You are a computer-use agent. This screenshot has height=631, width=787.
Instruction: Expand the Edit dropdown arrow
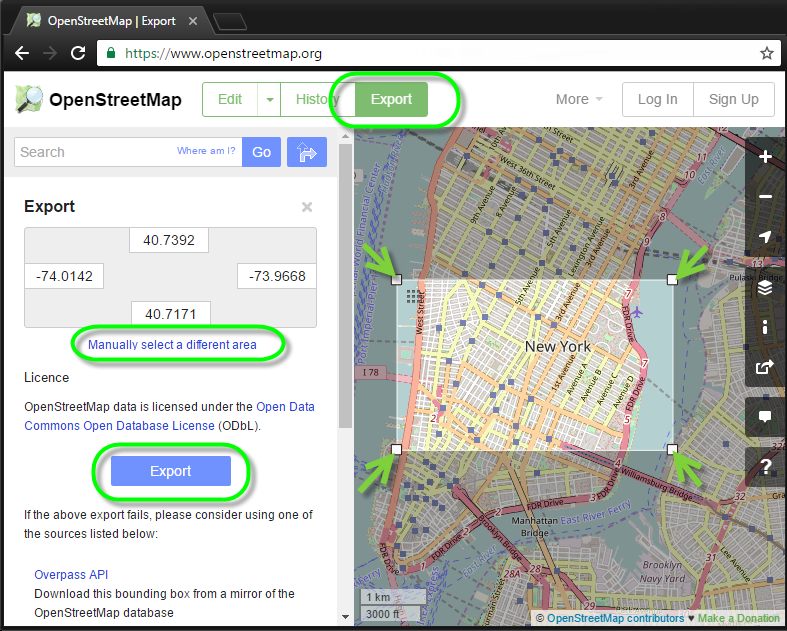point(270,99)
